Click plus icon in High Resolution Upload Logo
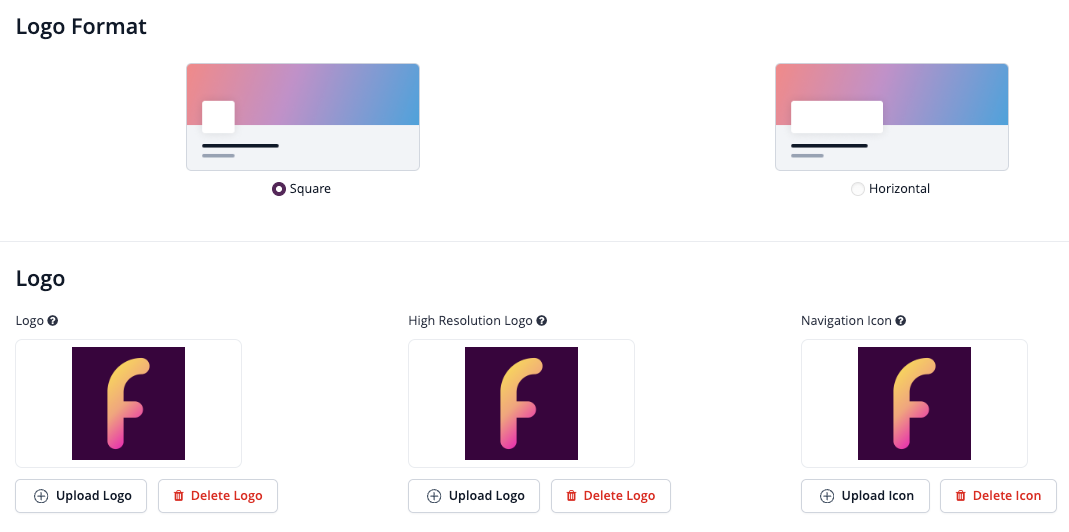The height and width of the screenshot is (532, 1069). 434,496
